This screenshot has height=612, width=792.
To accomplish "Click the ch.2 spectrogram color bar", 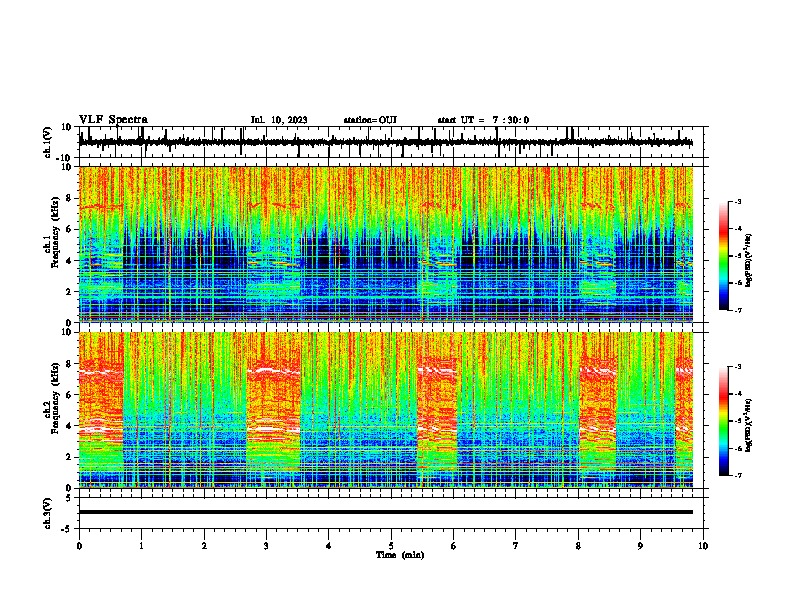I will pos(723,421).
